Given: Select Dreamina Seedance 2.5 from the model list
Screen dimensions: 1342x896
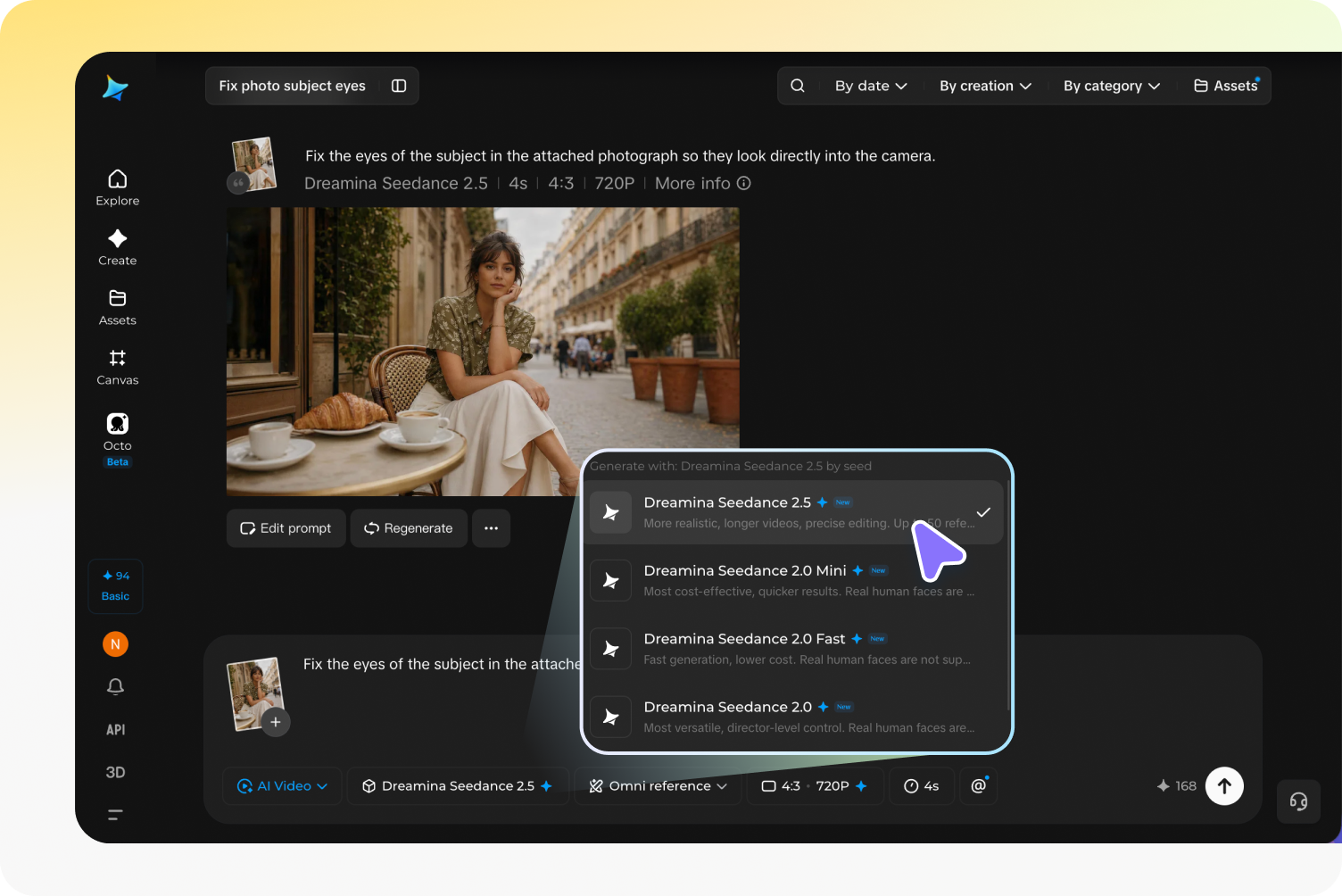Looking at the screenshot, I should click(x=795, y=512).
